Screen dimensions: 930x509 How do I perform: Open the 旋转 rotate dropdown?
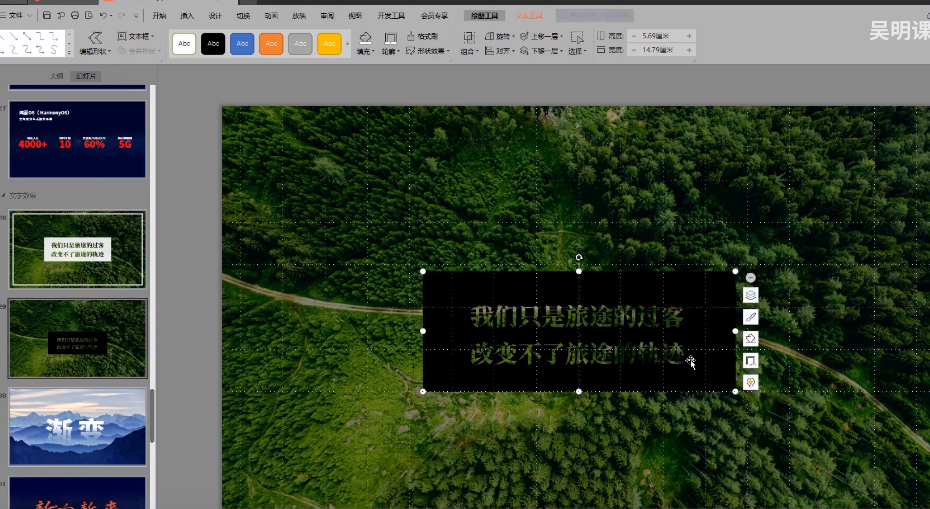tap(500, 36)
